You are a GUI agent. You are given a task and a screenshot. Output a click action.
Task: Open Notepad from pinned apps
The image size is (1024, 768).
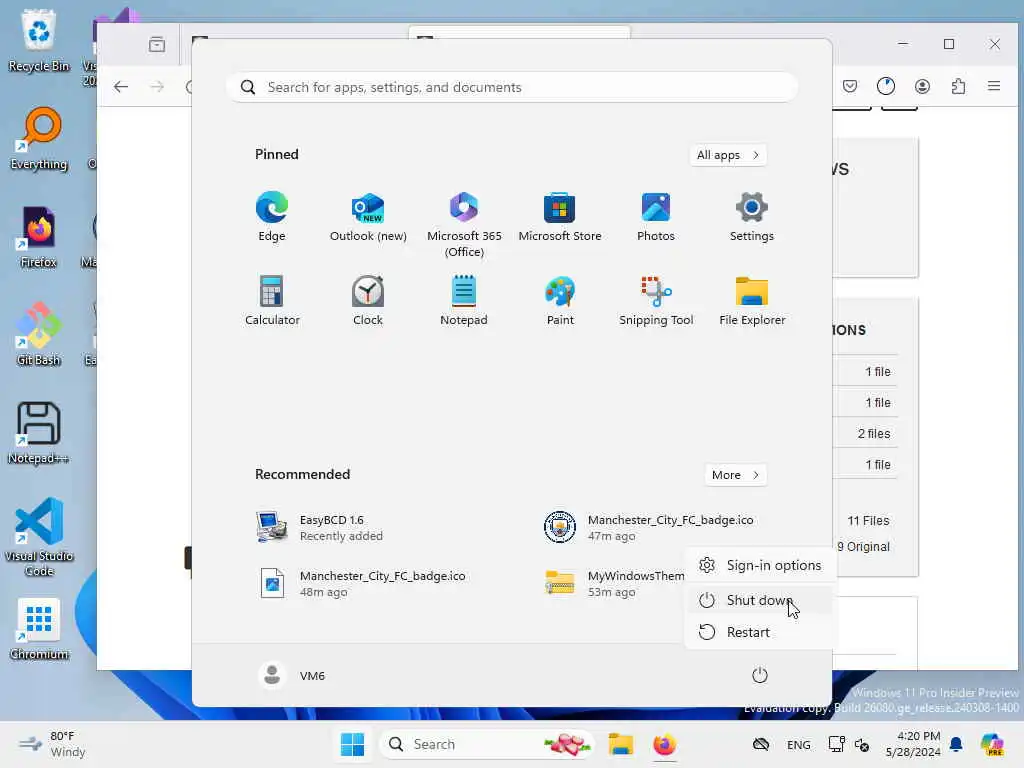click(x=464, y=300)
